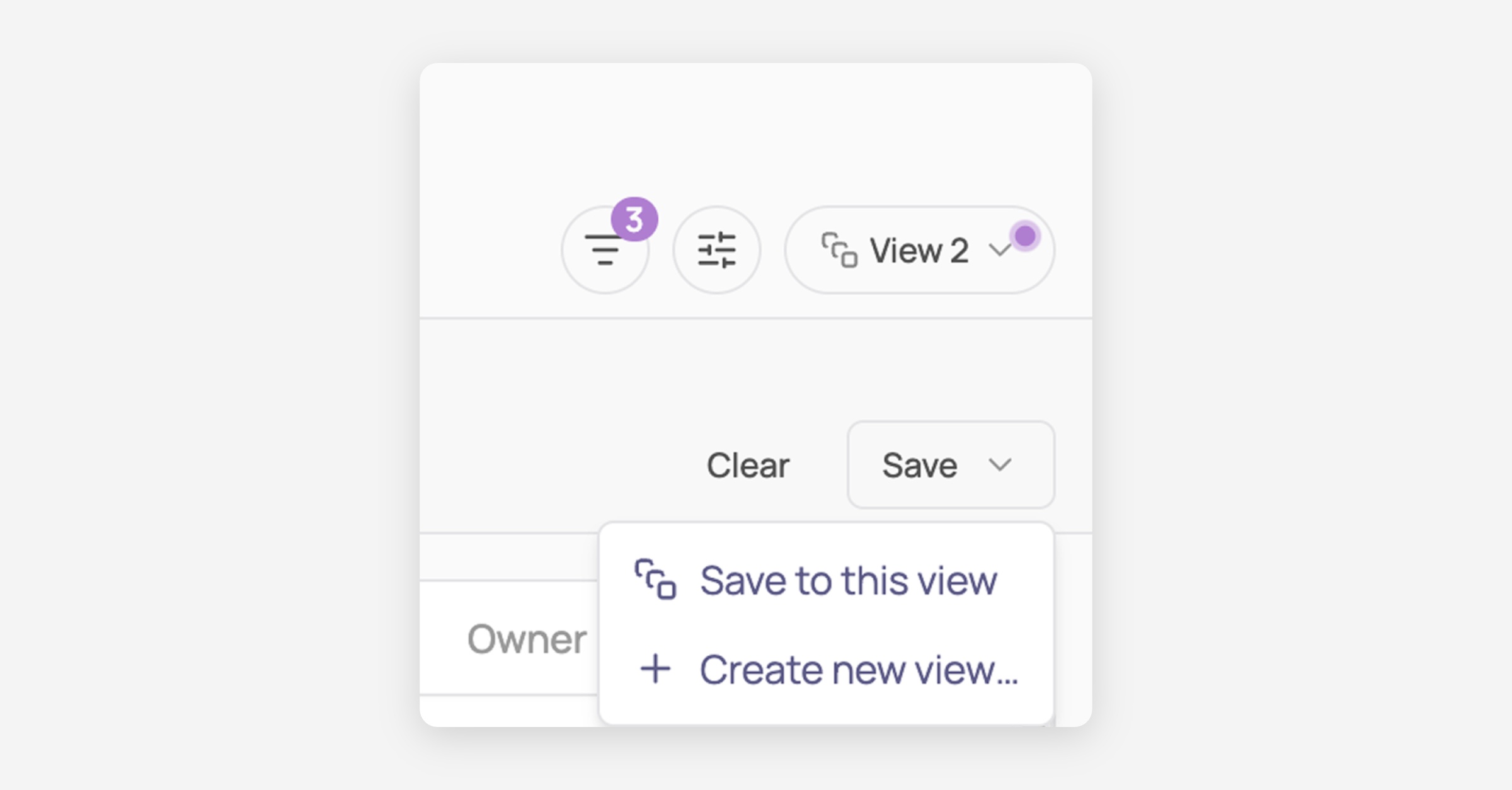The height and width of the screenshot is (790, 1512).
Task: Clear the applied filters
Action: (x=748, y=465)
